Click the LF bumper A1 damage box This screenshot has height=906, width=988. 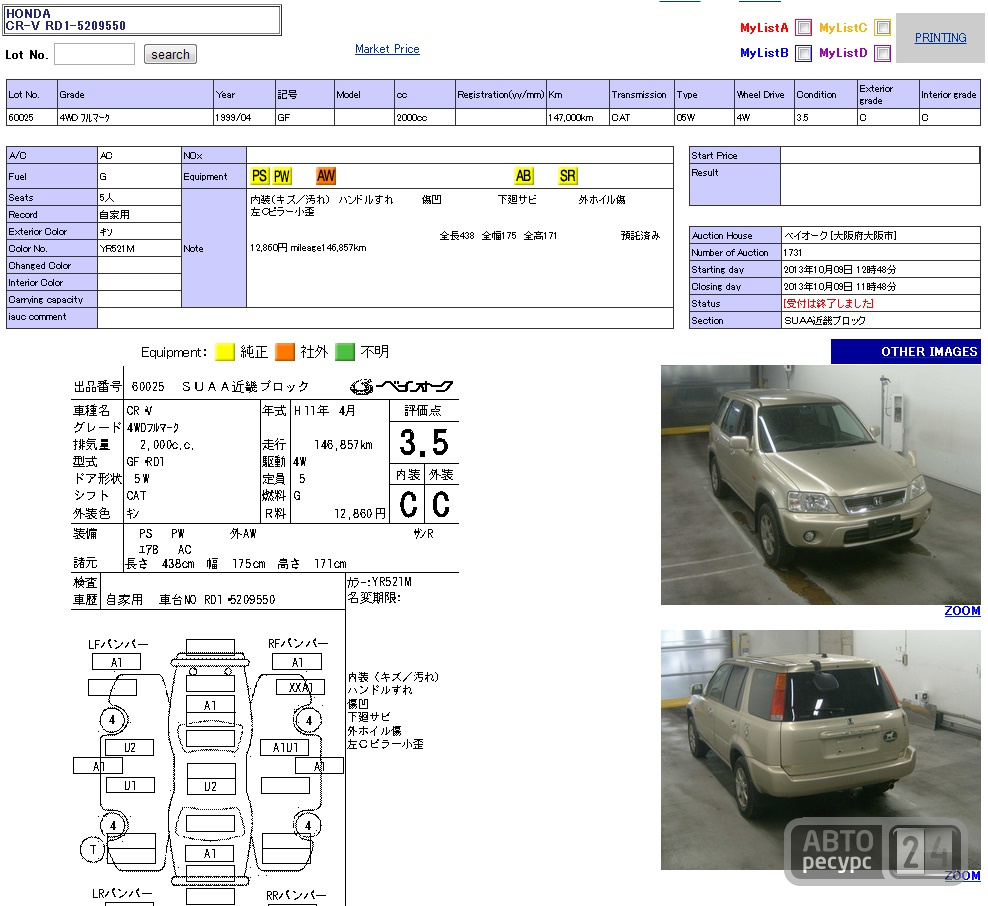click(x=117, y=662)
